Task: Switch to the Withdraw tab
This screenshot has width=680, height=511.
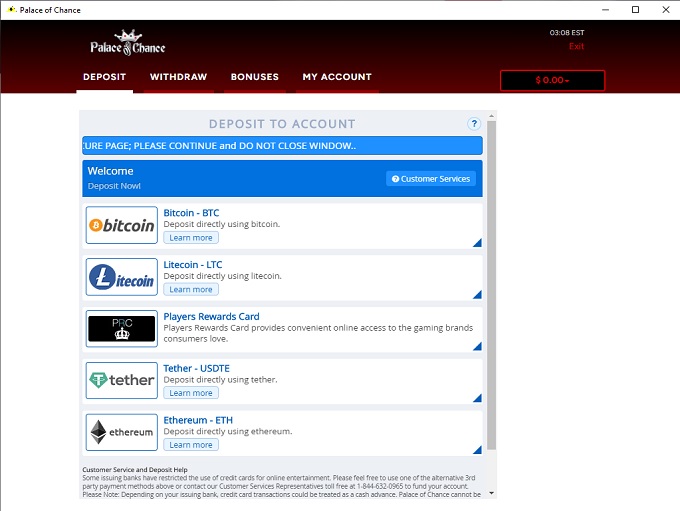Action: pos(178,77)
